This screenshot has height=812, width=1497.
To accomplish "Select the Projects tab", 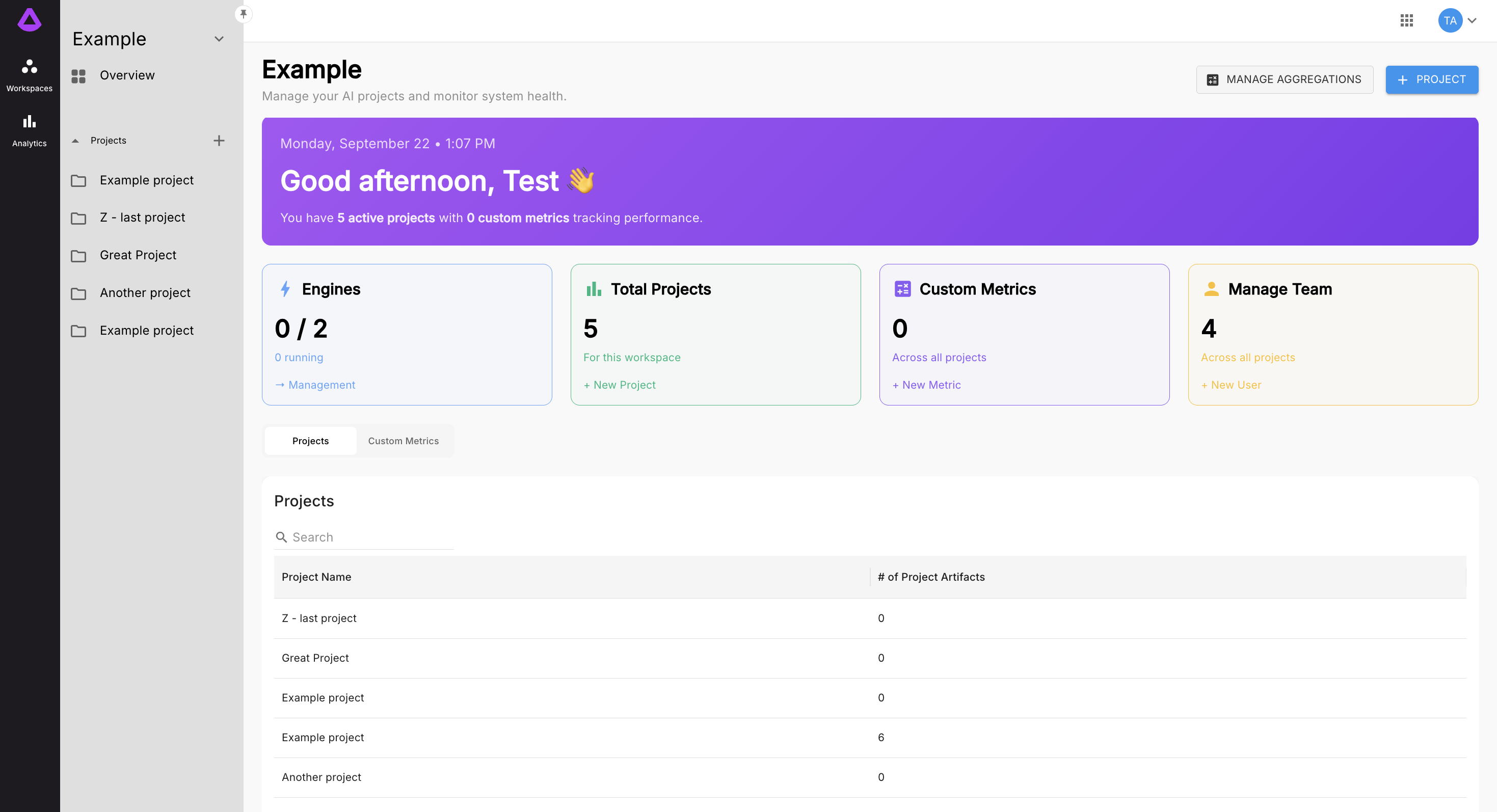I will tap(310, 441).
